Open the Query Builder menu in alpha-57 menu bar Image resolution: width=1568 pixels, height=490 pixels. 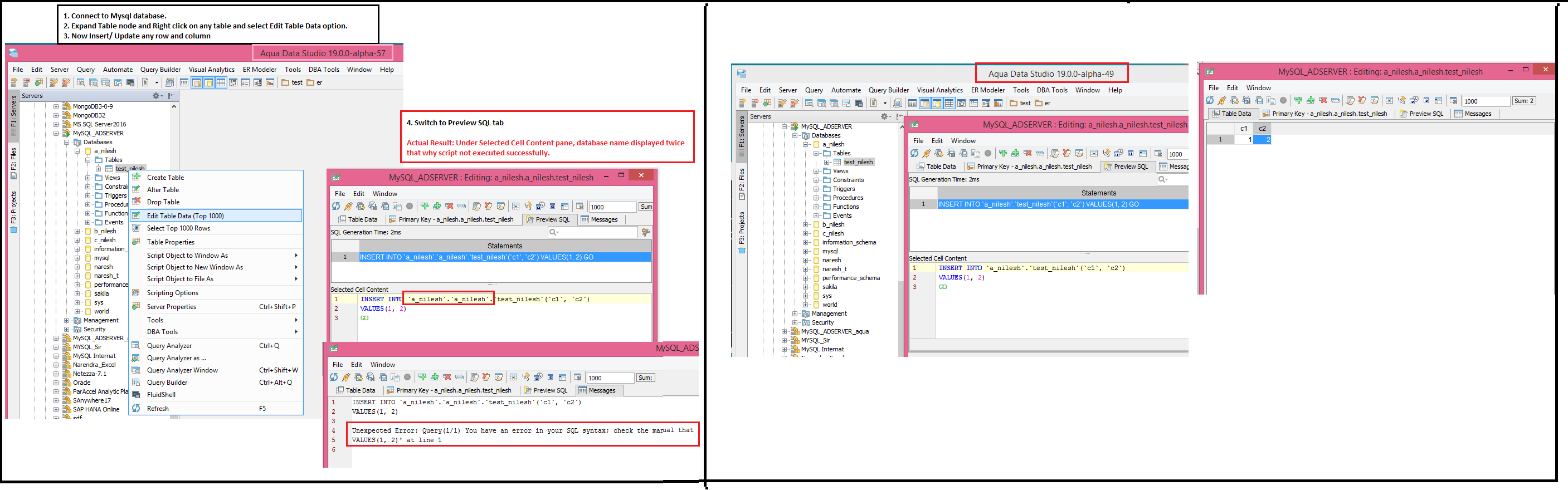click(x=160, y=70)
